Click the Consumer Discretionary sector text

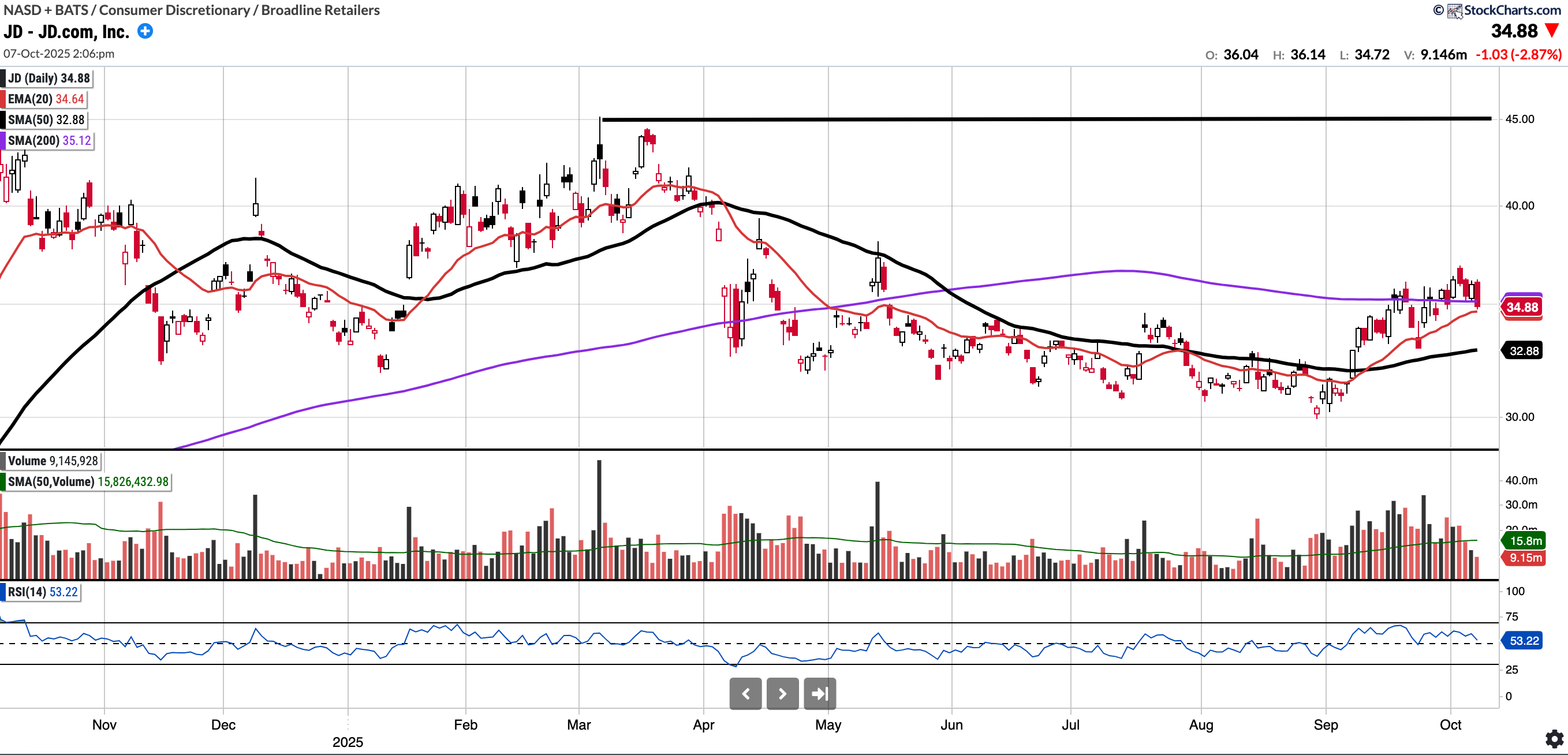click(174, 10)
